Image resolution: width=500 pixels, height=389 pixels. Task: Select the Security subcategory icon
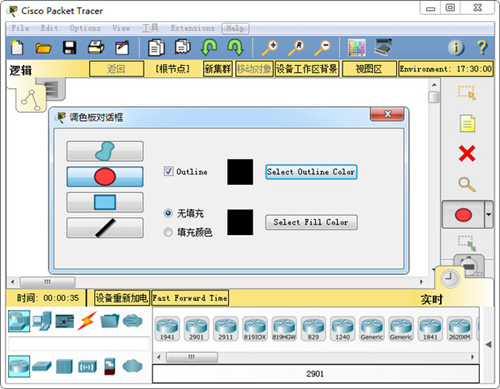point(110,366)
